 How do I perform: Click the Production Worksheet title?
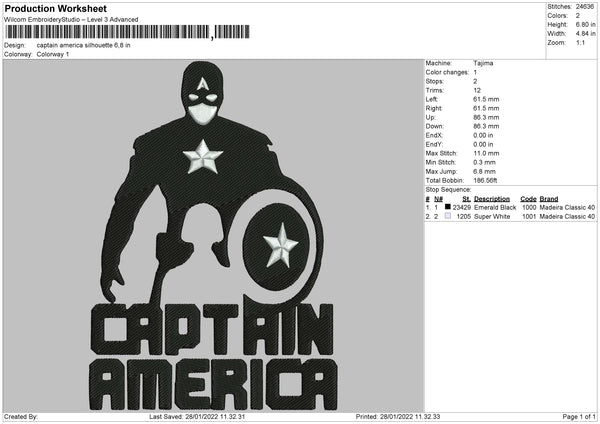point(55,7)
